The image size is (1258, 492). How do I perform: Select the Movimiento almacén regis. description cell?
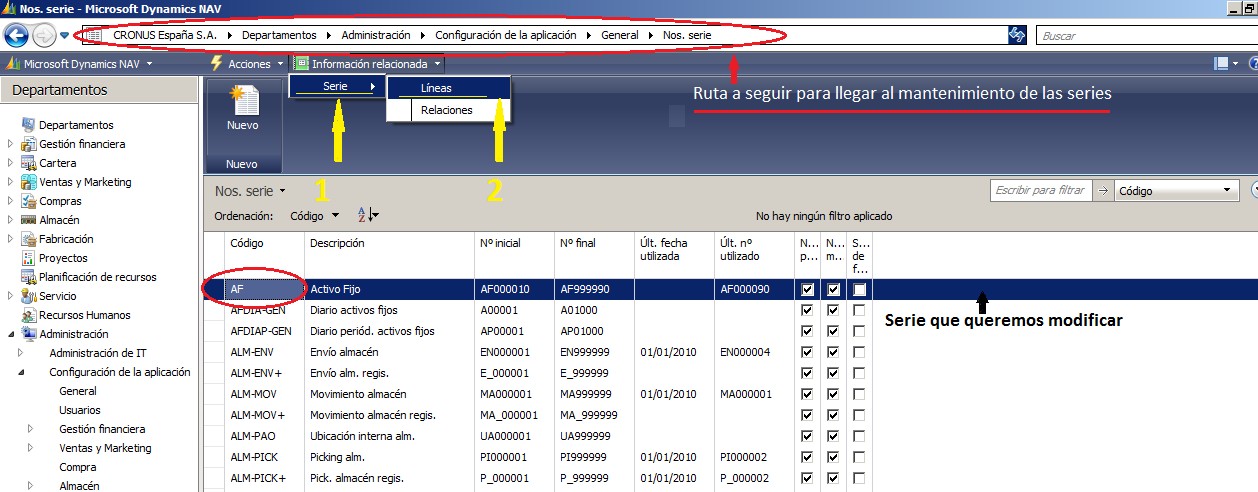pyautogui.click(x=389, y=415)
